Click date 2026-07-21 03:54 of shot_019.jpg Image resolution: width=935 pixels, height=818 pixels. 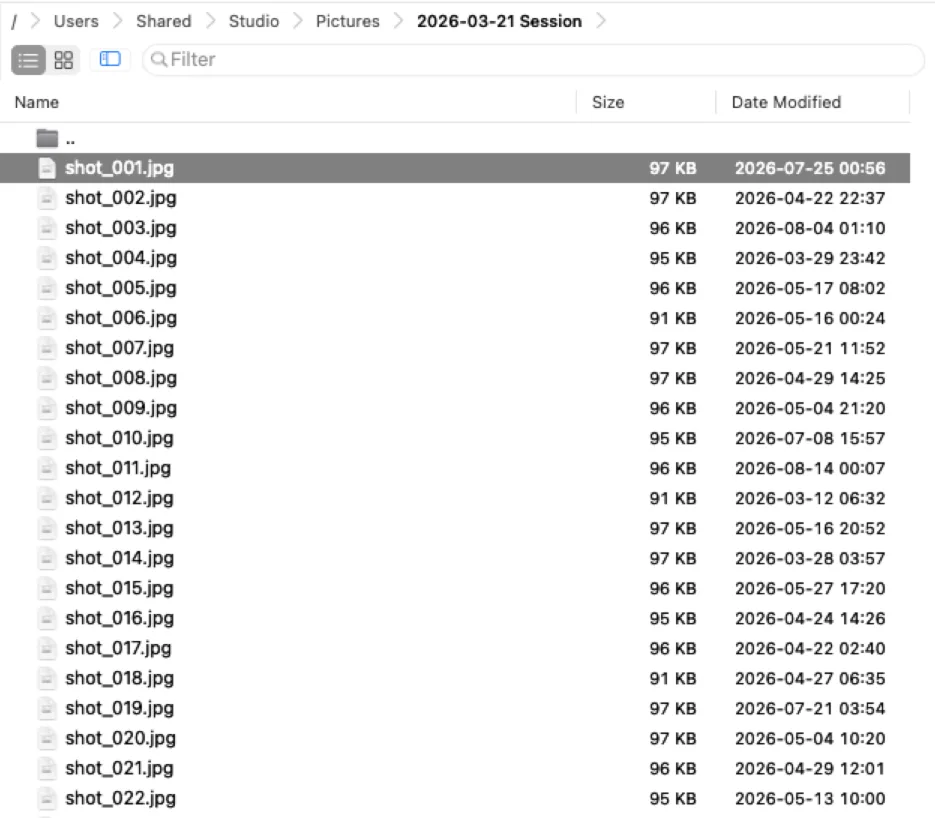tap(810, 708)
